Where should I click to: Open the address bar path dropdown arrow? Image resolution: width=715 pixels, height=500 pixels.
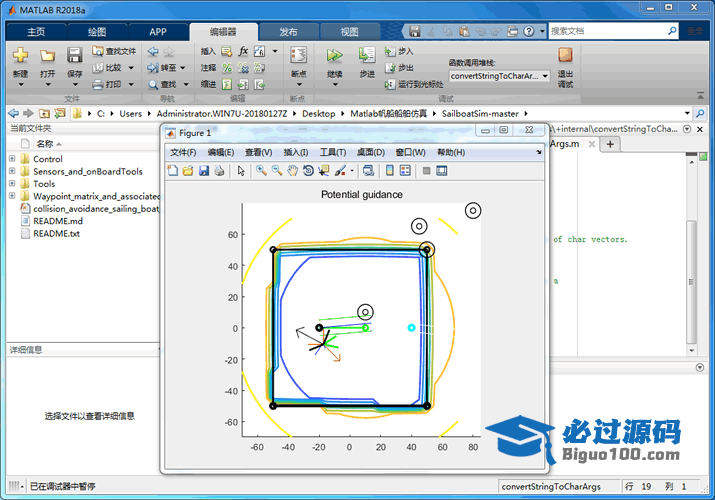point(687,113)
